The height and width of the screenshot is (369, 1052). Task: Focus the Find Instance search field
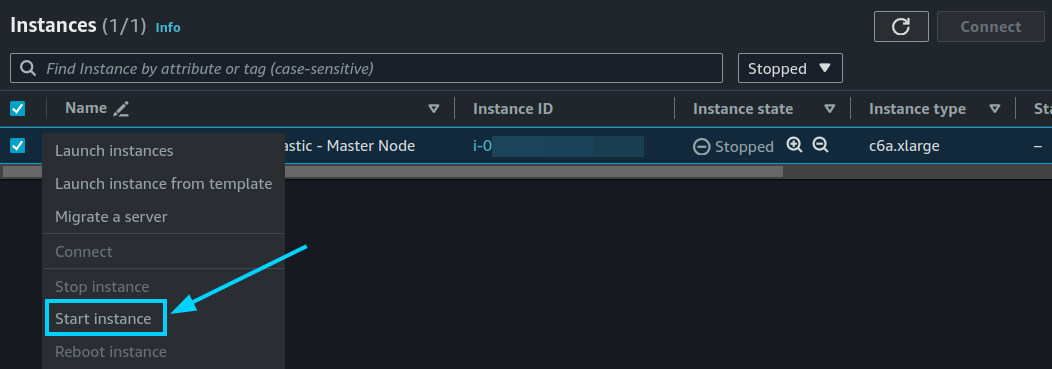(x=366, y=68)
